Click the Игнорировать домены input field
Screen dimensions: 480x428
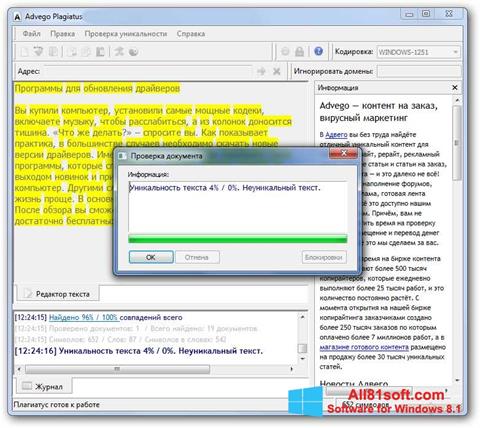click(419, 71)
